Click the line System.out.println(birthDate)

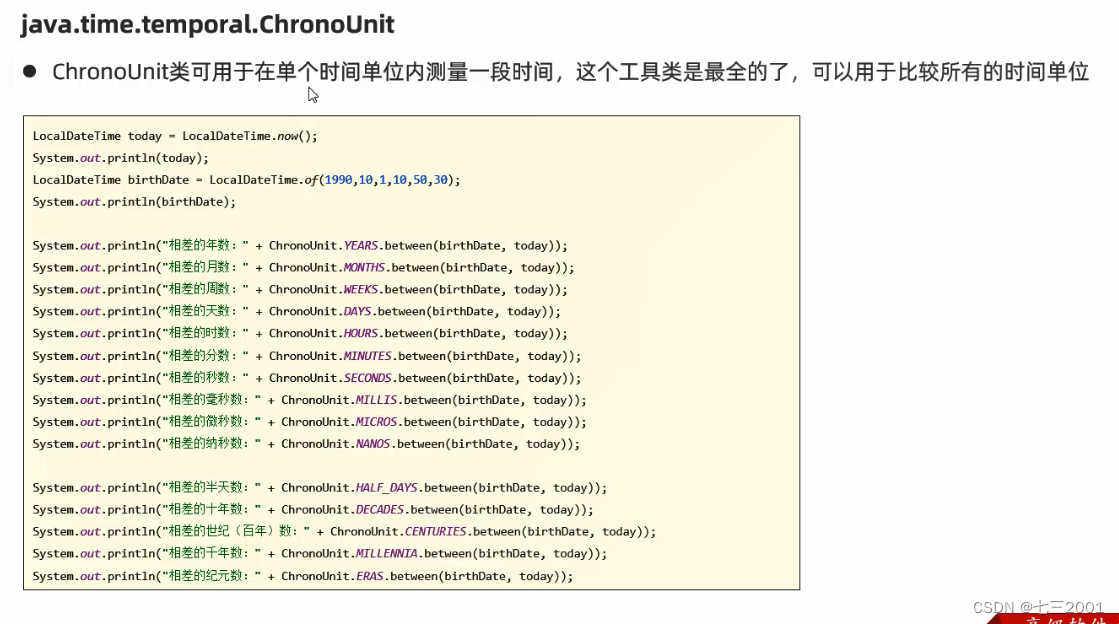134,202
